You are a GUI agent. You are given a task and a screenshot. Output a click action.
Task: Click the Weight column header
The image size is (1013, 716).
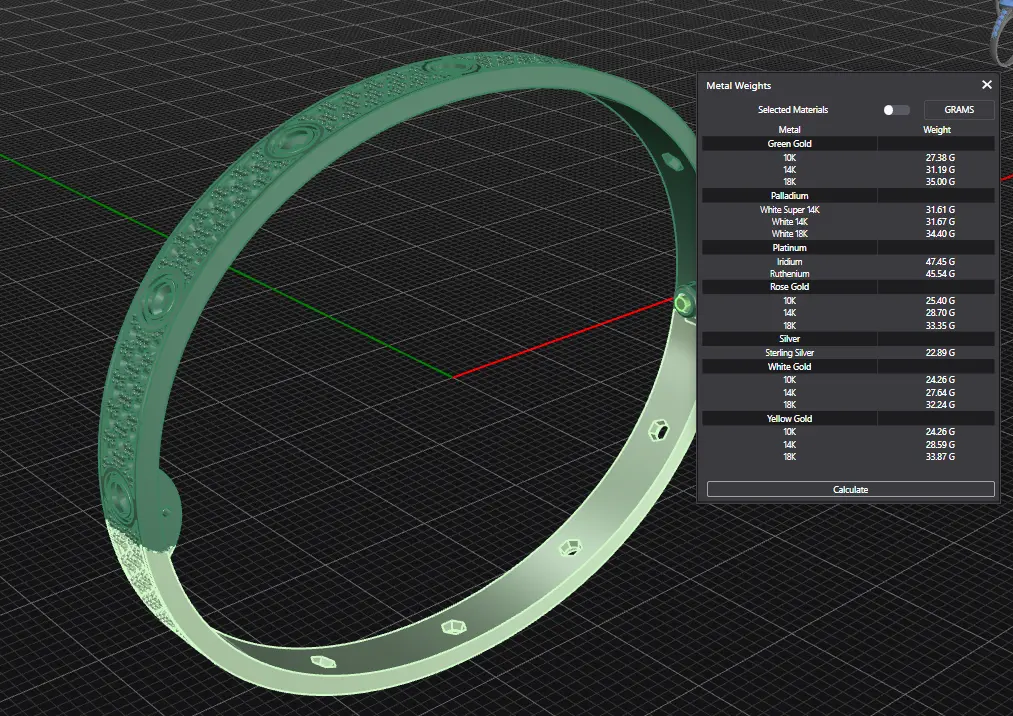(x=936, y=130)
